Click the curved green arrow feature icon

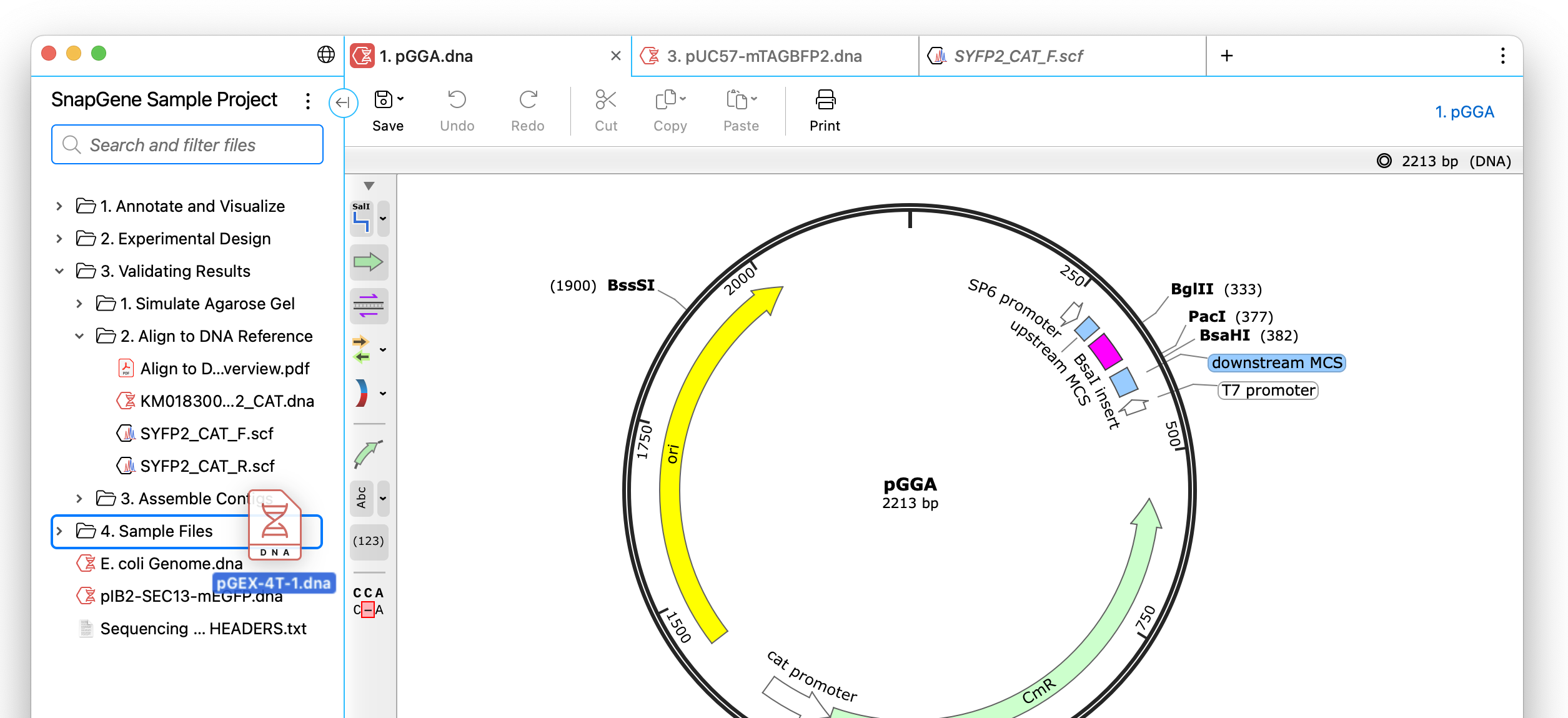click(369, 454)
